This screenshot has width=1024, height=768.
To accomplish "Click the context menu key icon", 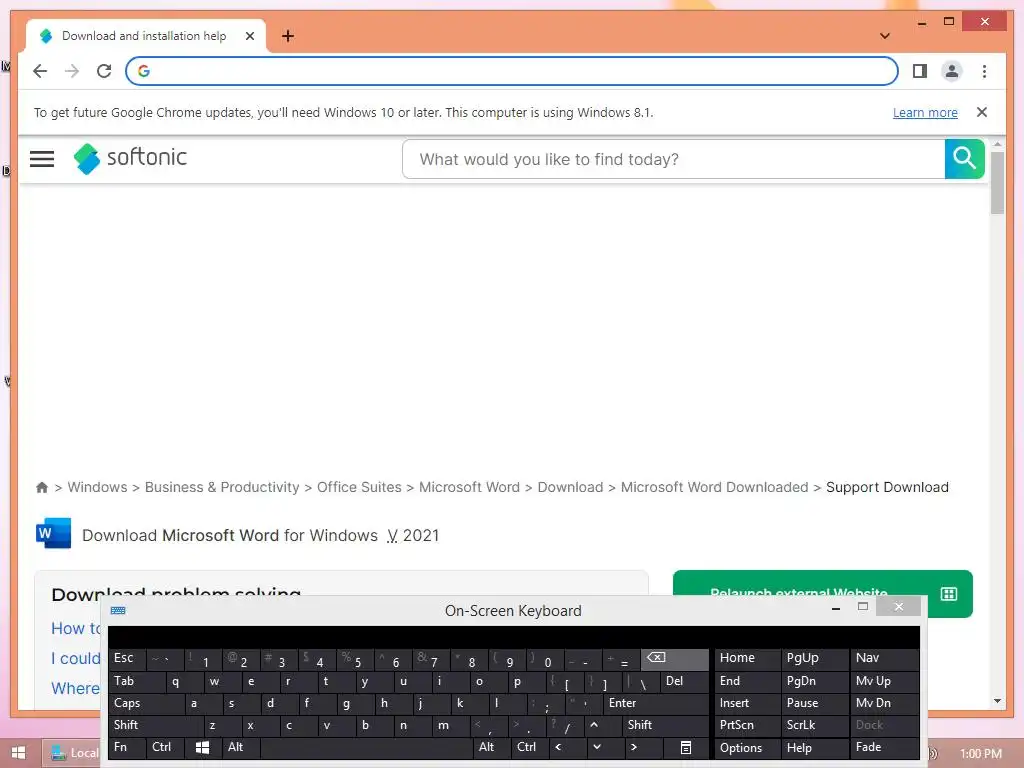I will click(686, 747).
